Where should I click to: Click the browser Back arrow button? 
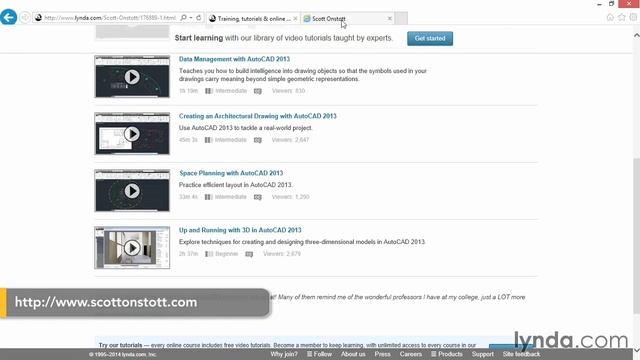coord(9,18)
